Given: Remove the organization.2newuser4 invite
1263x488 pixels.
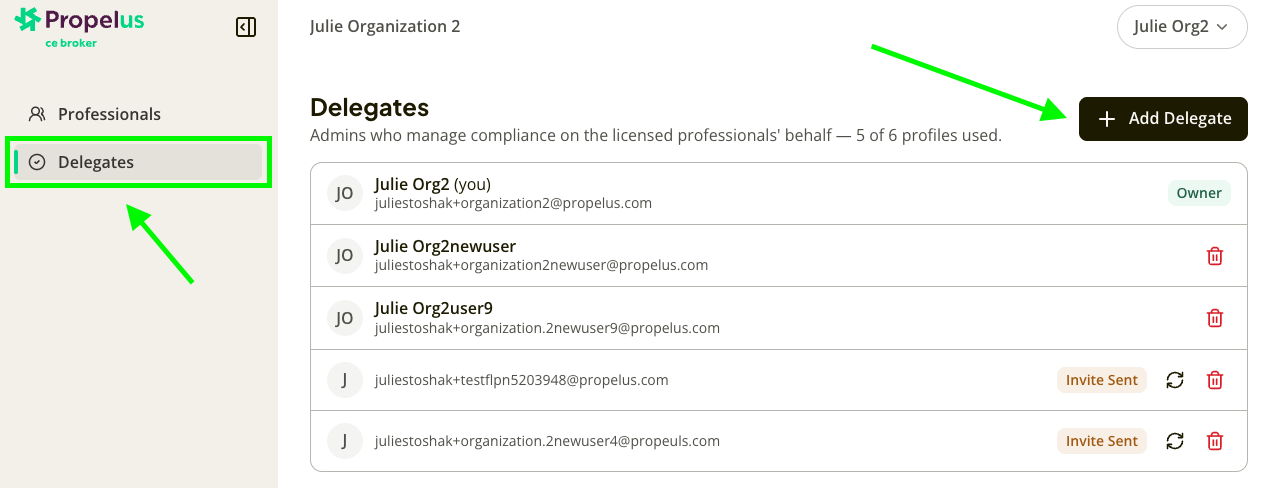Looking at the screenshot, I should point(1215,441).
